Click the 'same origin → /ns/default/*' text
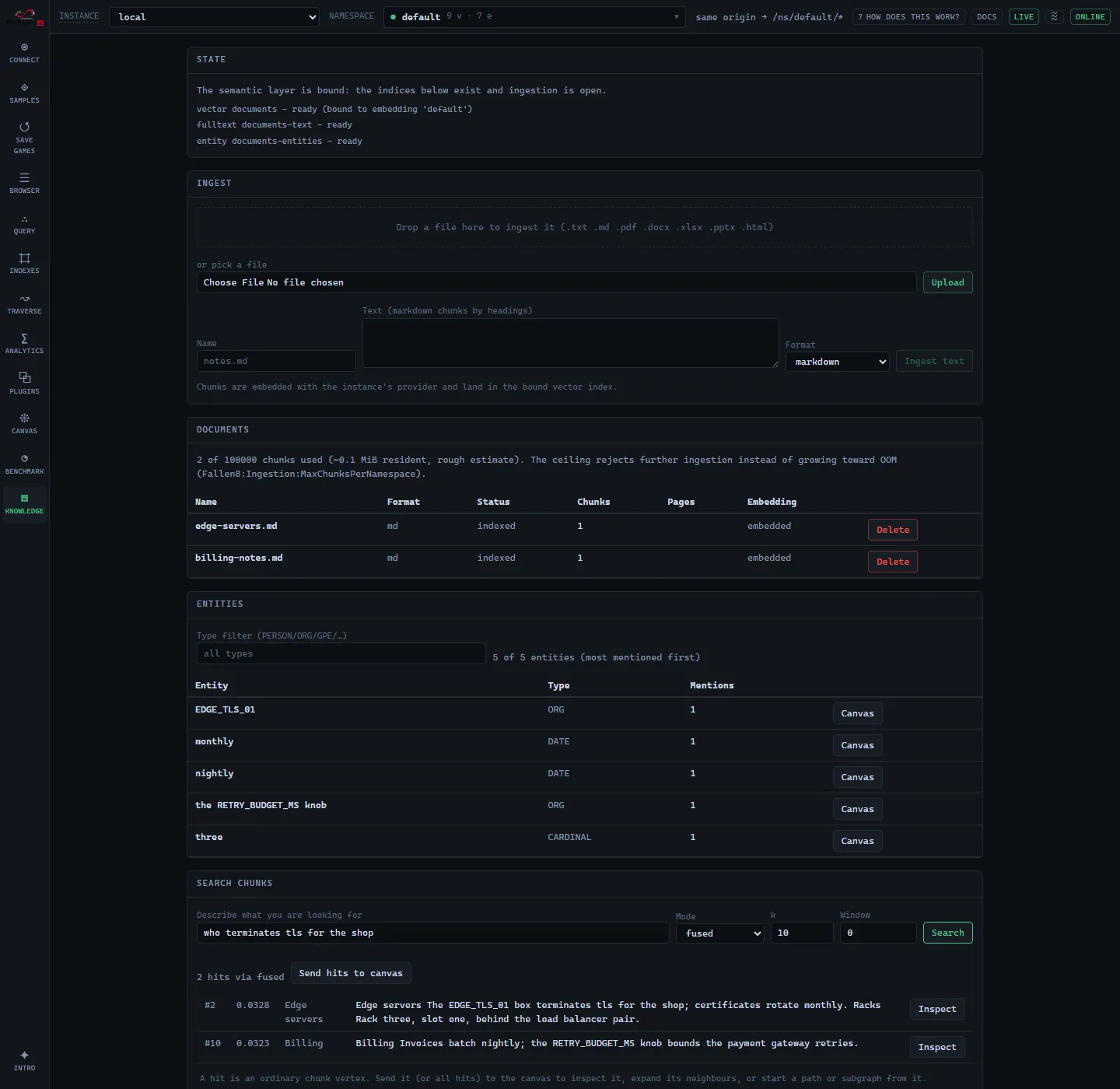This screenshot has width=1120, height=1089. point(769,17)
